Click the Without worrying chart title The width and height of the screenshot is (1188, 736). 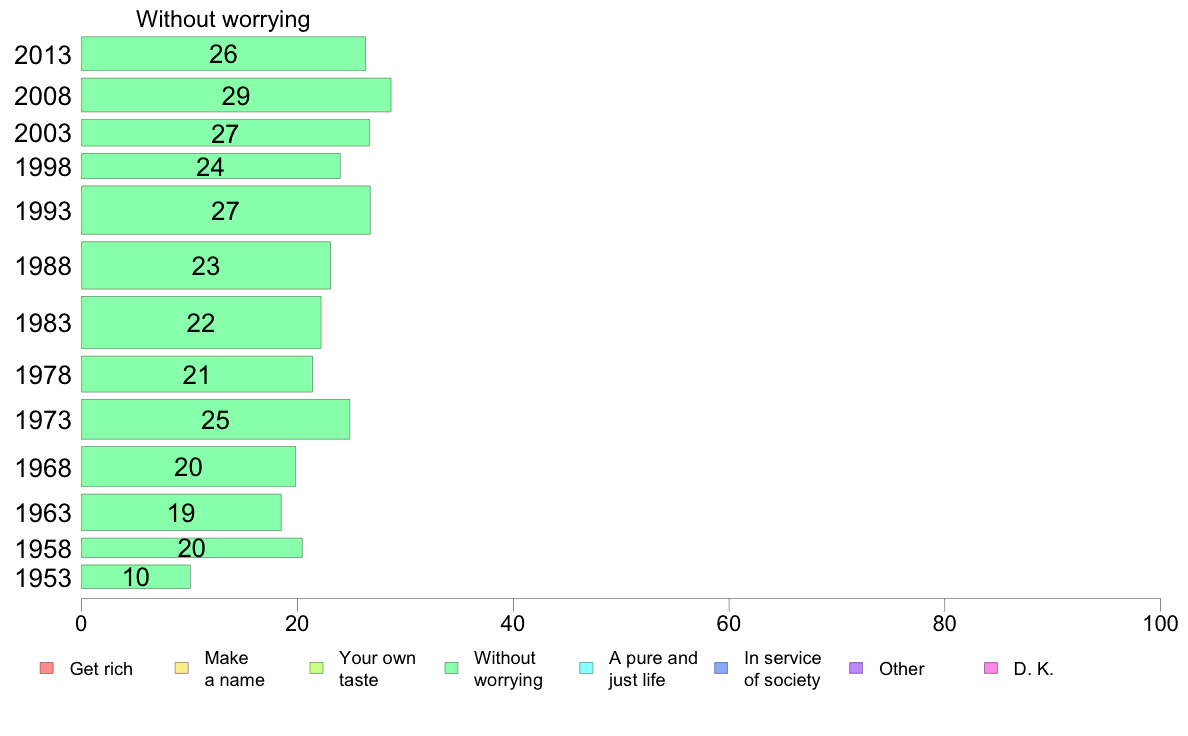[x=223, y=19]
